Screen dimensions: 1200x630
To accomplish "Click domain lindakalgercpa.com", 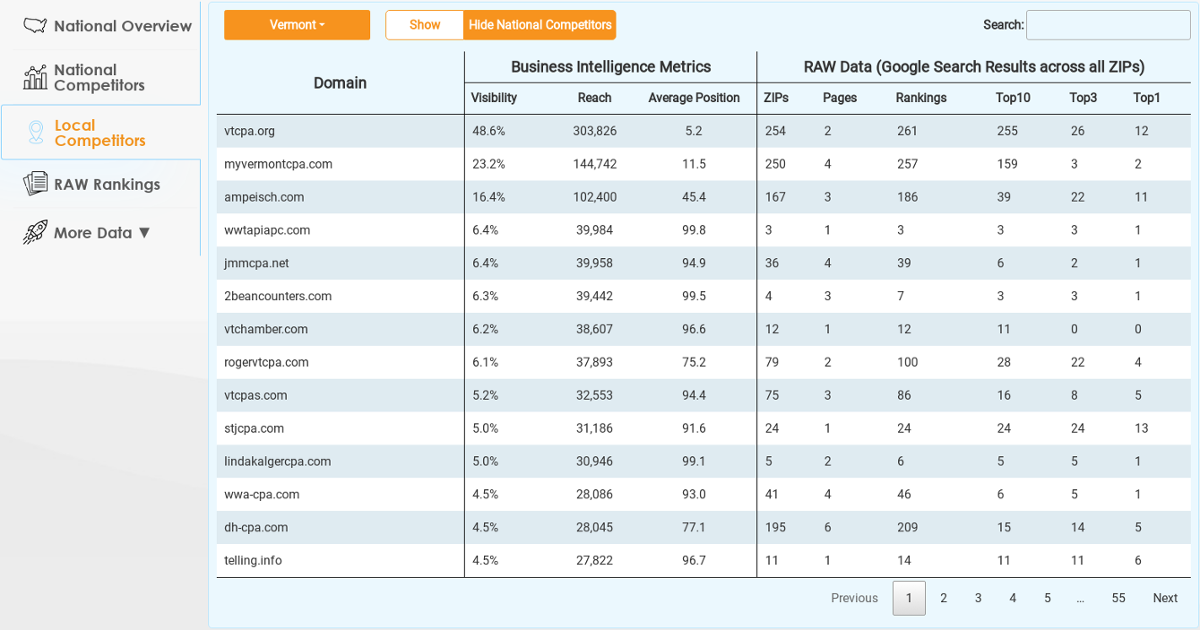I will pos(277,461).
